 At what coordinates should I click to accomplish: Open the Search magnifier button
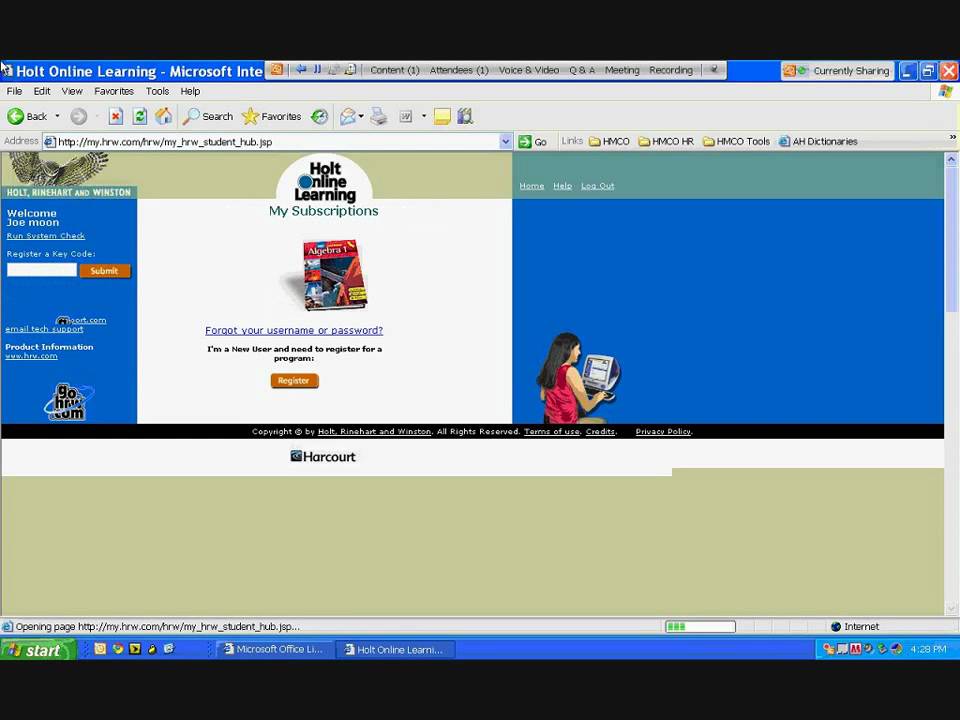point(208,116)
